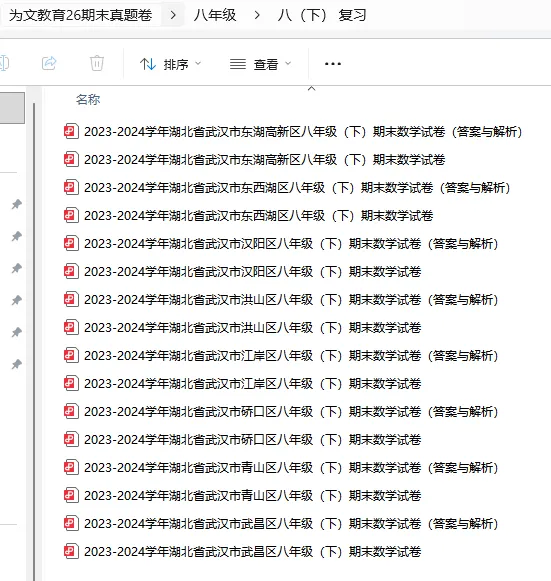The width and height of the screenshot is (551, 581).
Task: Expand the chevron after 为文教育26期末真题卷
Action: point(173,15)
